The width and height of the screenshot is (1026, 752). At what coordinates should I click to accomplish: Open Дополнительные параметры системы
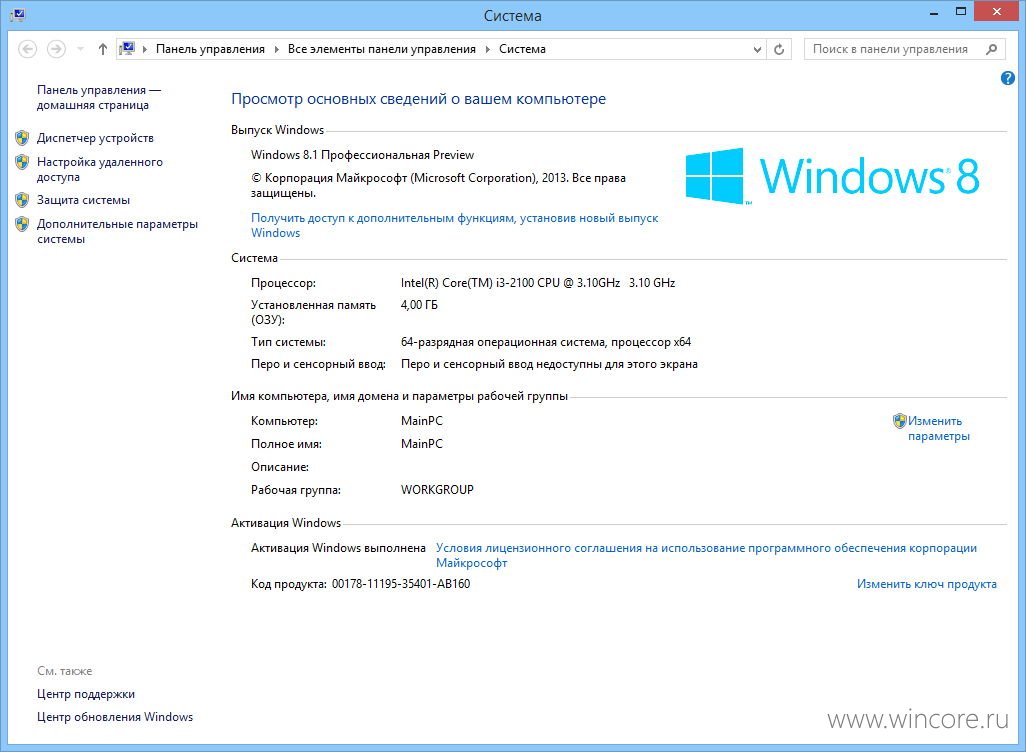click(x=117, y=232)
